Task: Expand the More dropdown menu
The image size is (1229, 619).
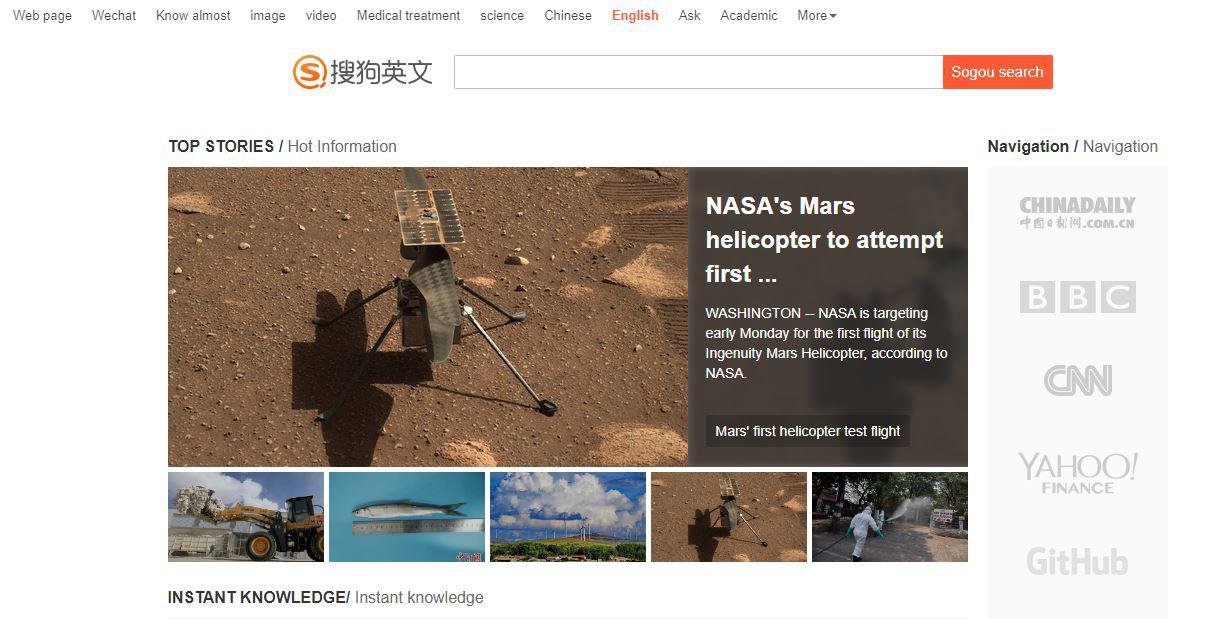Action: [x=817, y=15]
